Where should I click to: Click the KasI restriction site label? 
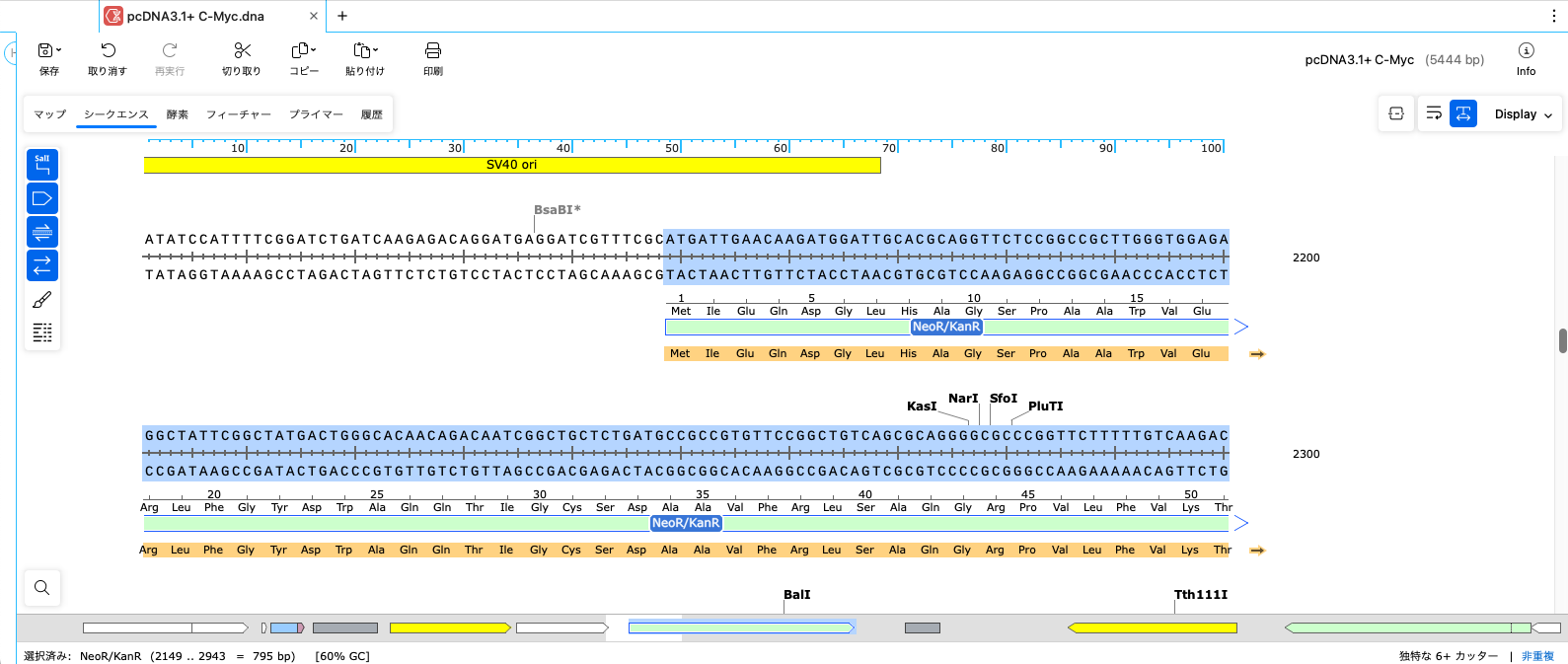(x=921, y=406)
